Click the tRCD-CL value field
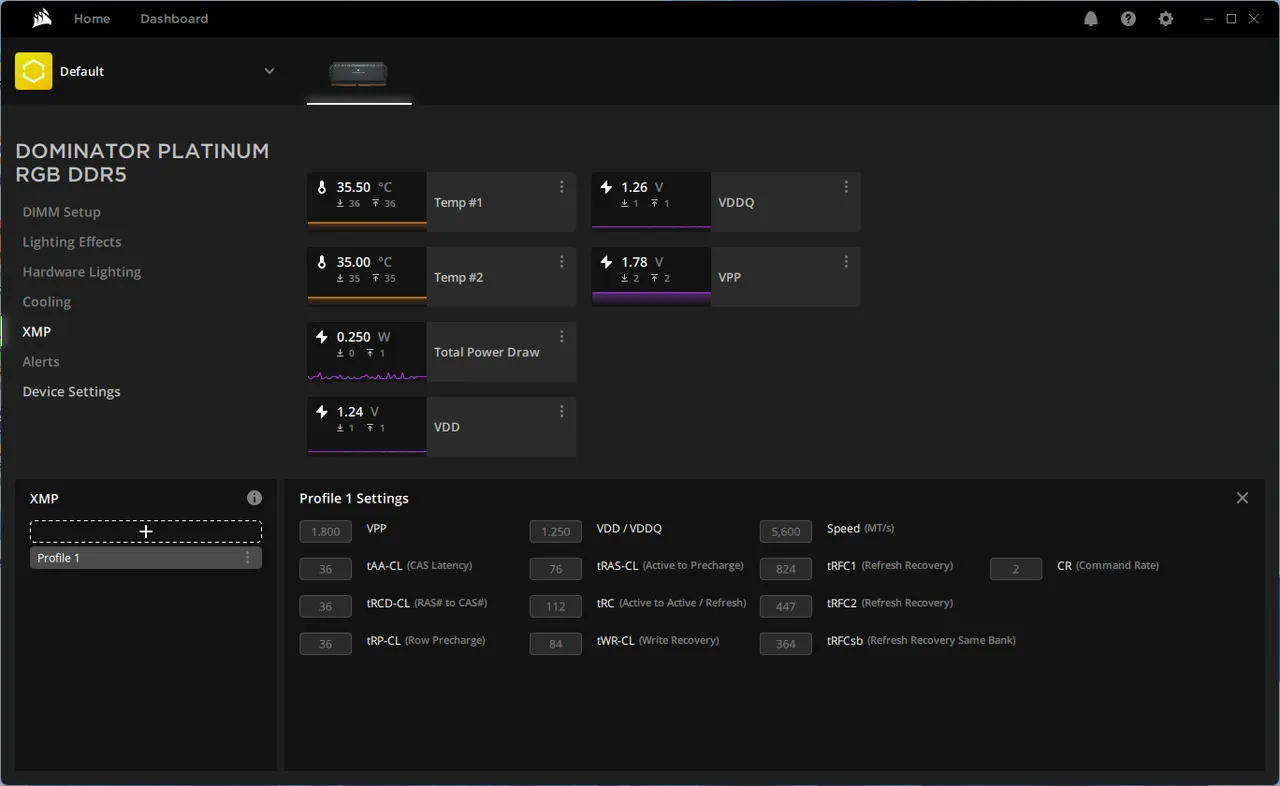 (x=326, y=607)
